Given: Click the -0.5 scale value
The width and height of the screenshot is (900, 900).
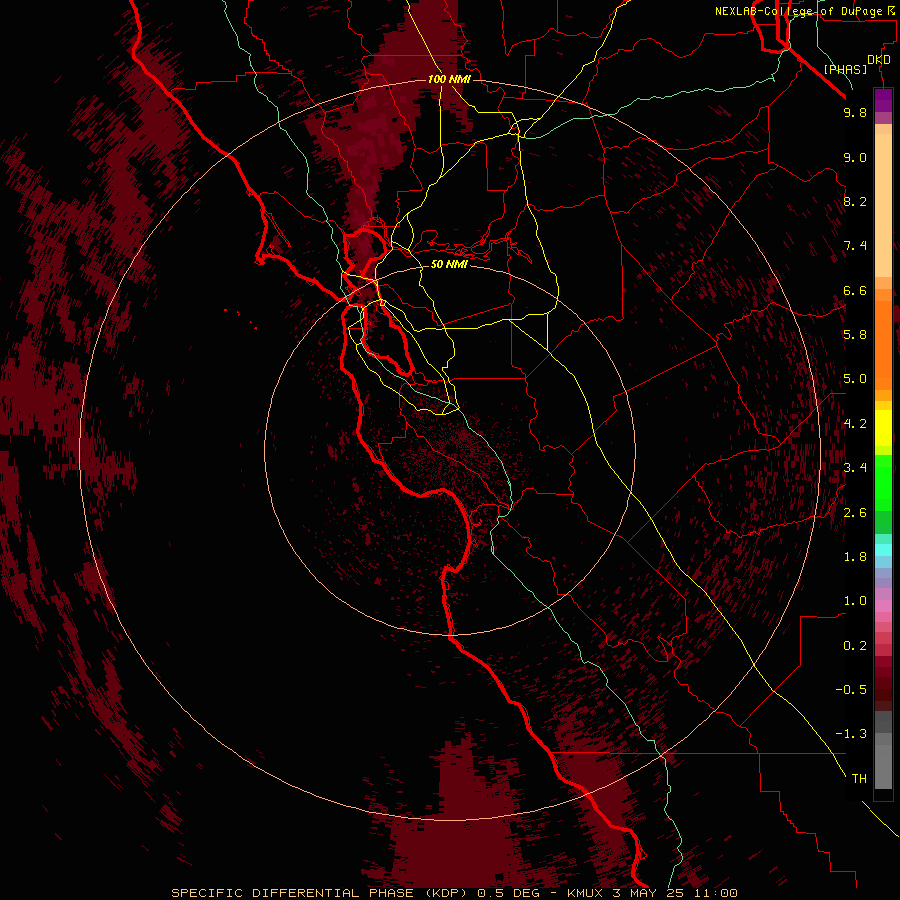Looking at the screenshot, I should click(851, 690).
